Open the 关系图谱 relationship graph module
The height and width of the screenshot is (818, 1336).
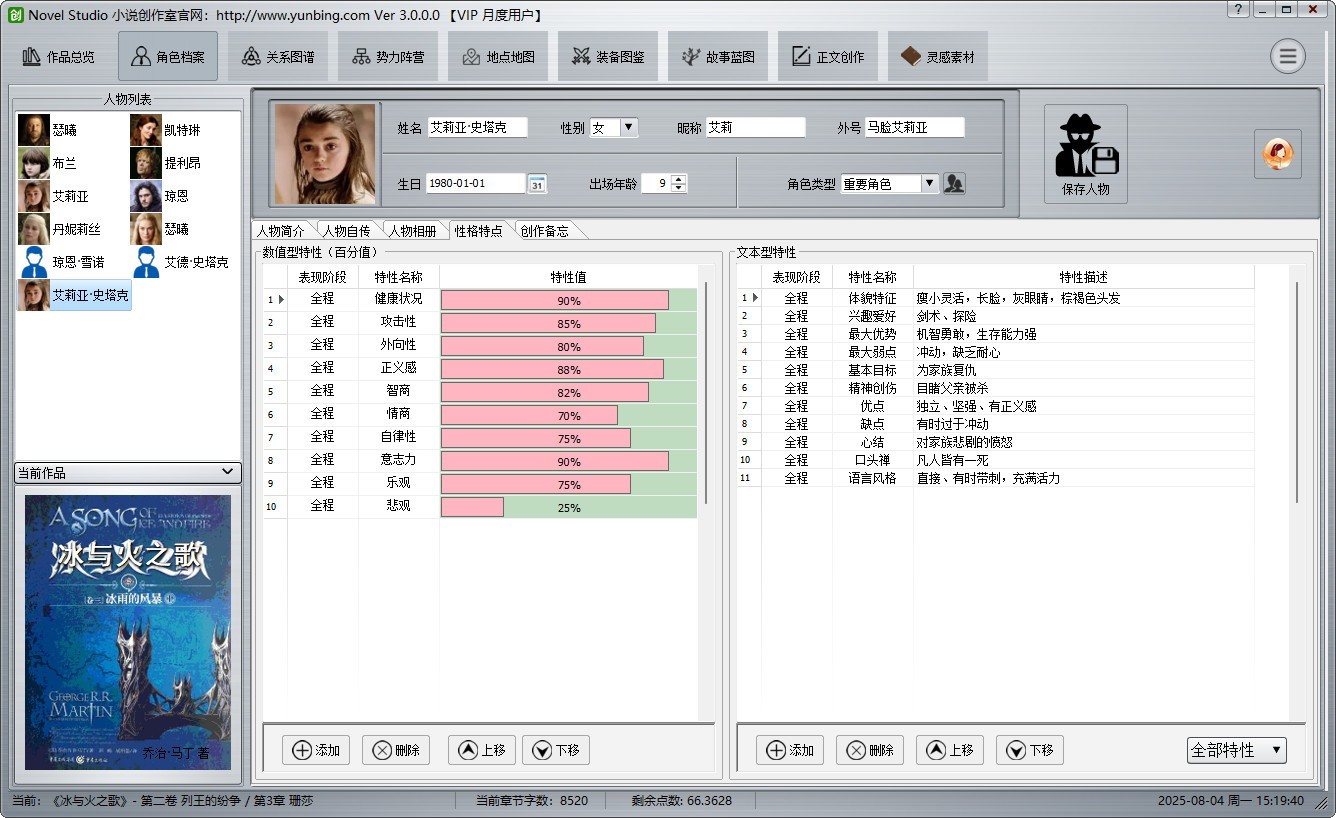278,57
